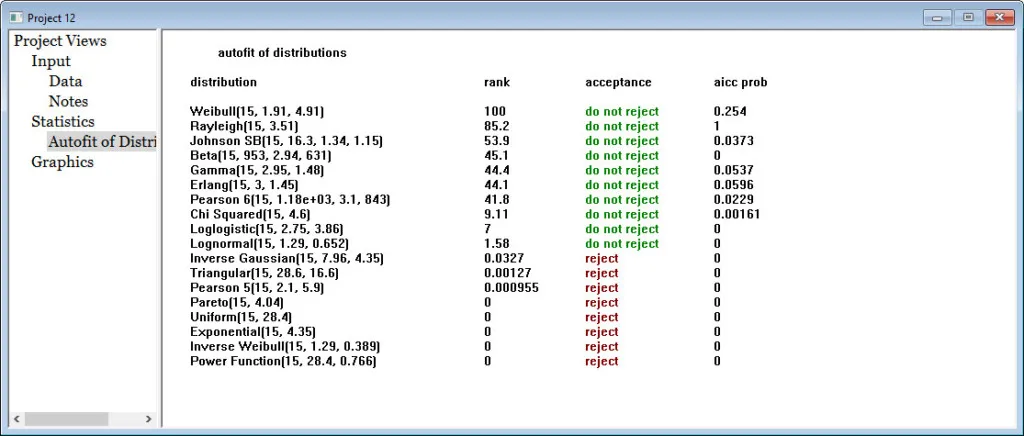Click aicc prob value 0.0537
This screenshot has width=1024, height=436.
pos(733,170)
